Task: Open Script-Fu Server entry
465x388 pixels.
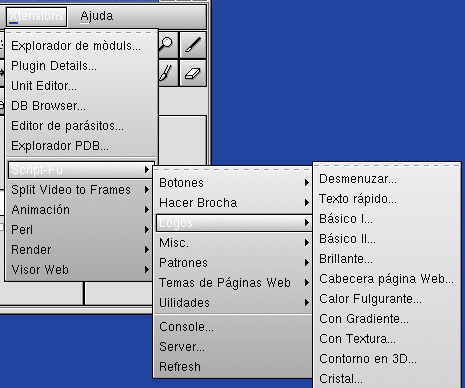Action: (x=234, y=347)
